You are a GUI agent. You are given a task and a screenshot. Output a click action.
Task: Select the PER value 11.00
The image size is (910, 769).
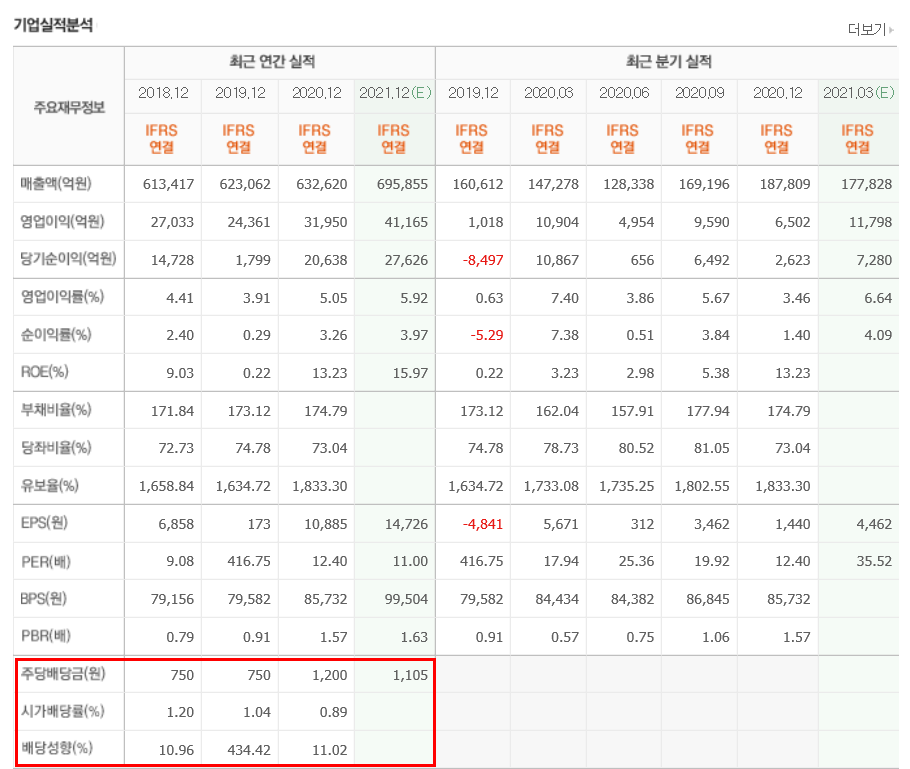coord(410,562)
